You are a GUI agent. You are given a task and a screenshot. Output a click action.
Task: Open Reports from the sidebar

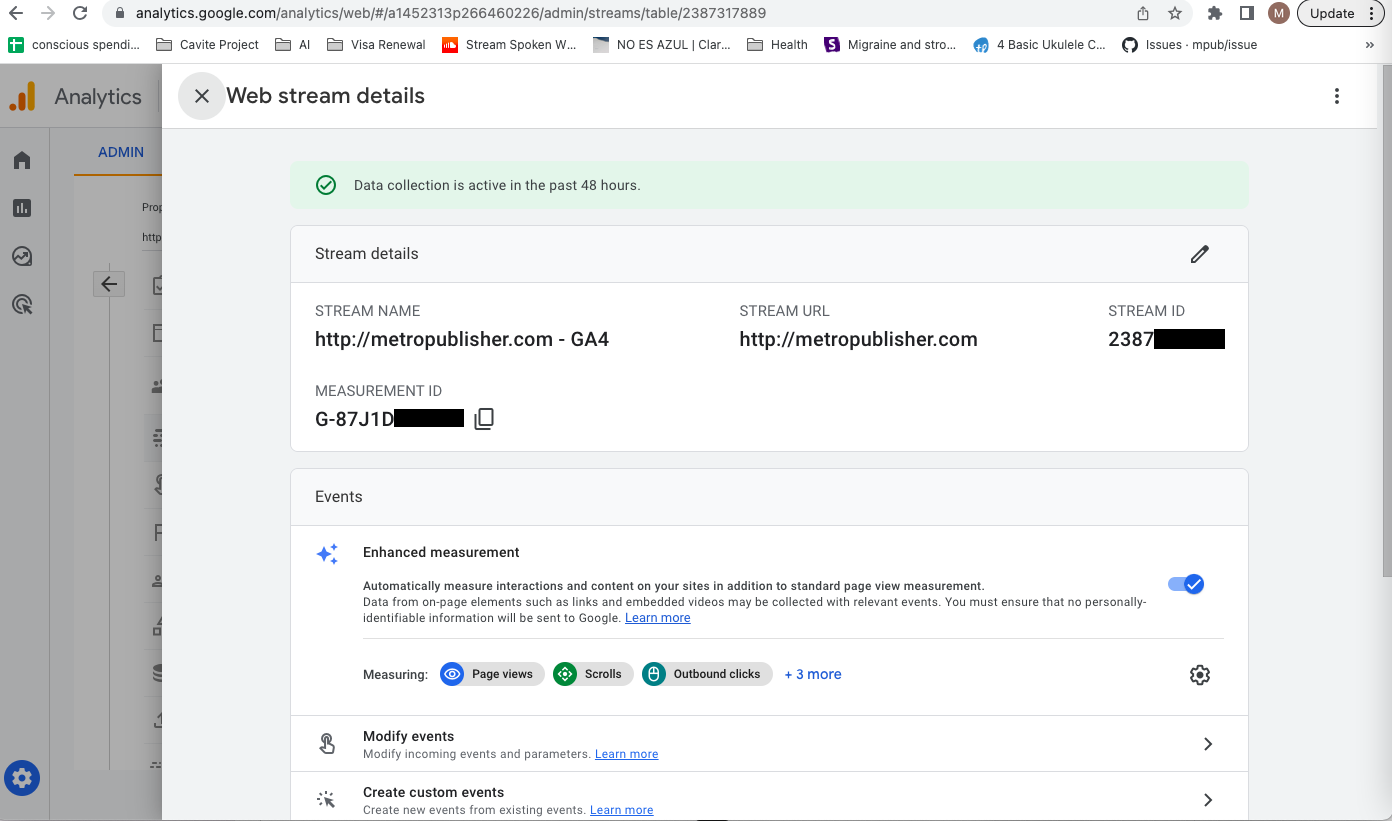22,208
